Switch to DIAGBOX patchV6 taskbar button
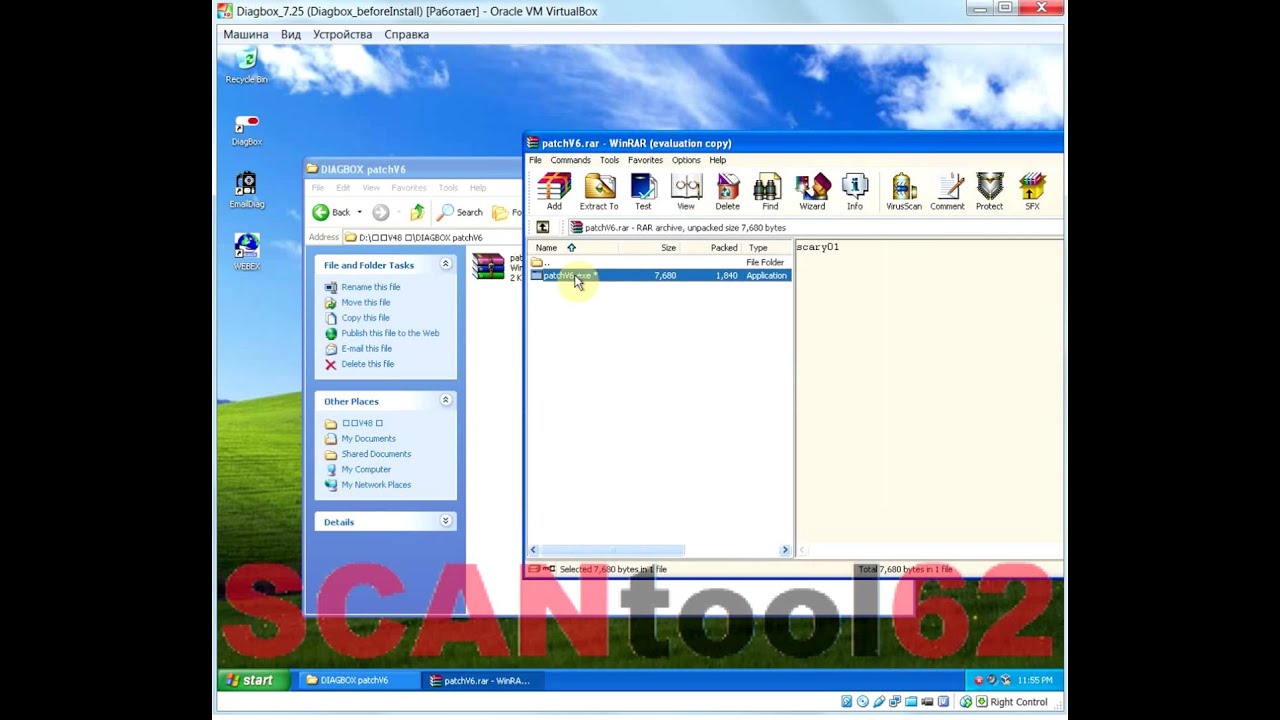The height and width of the screenshot is (720, 1280). tap(358, 680)
